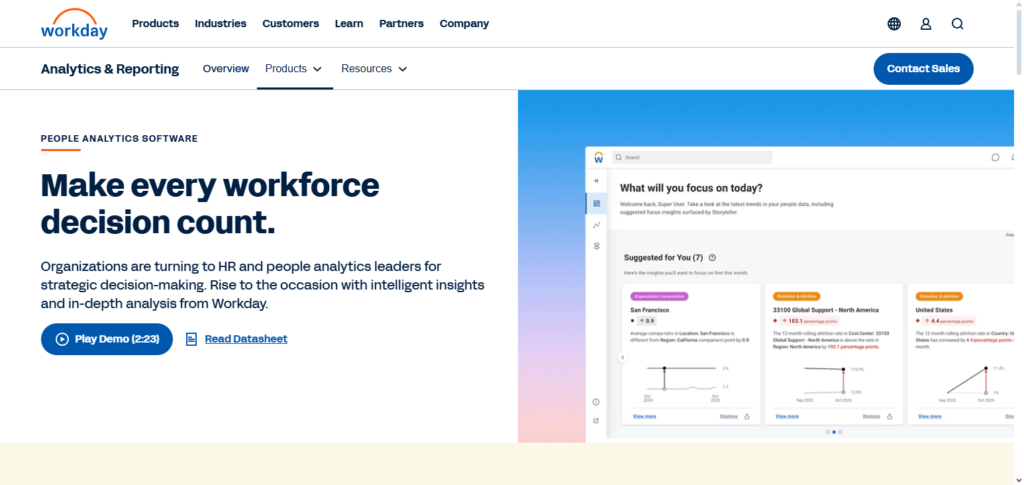
Task: Open the Industries top menu
Action: tap(221, 23)
